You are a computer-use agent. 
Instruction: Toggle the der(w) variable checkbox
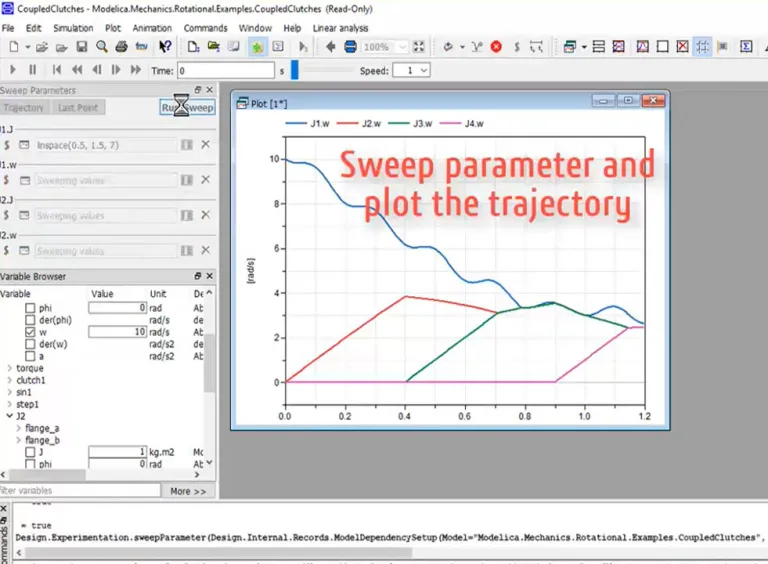pos(30,344)
